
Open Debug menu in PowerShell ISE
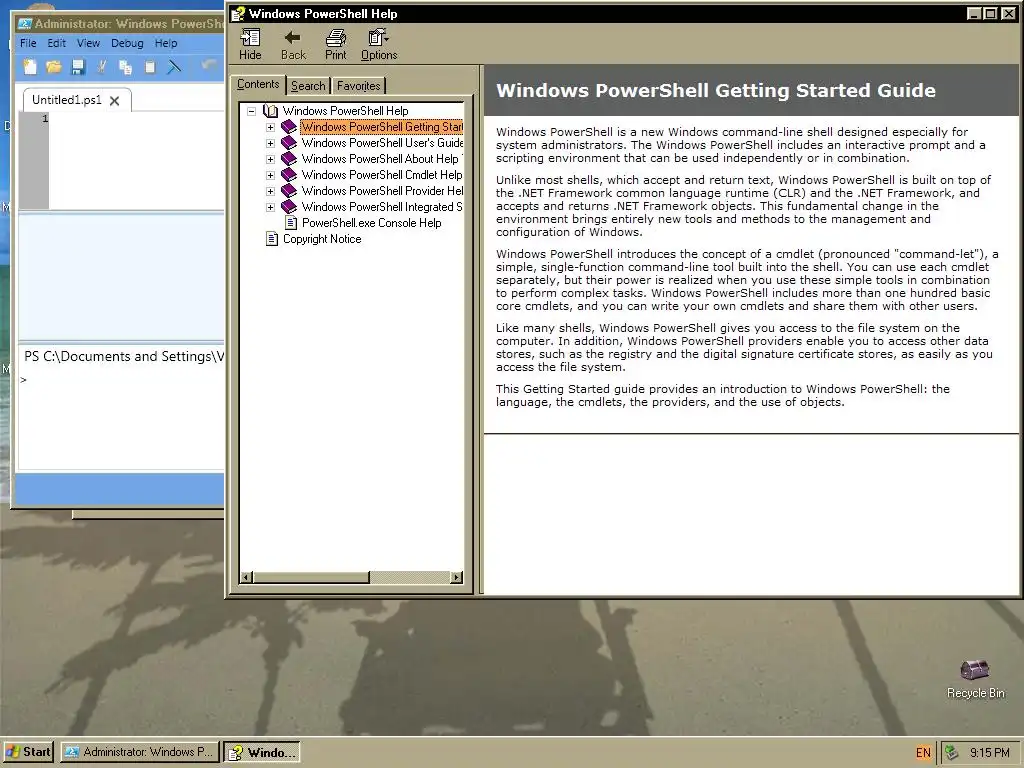(127, 43)
